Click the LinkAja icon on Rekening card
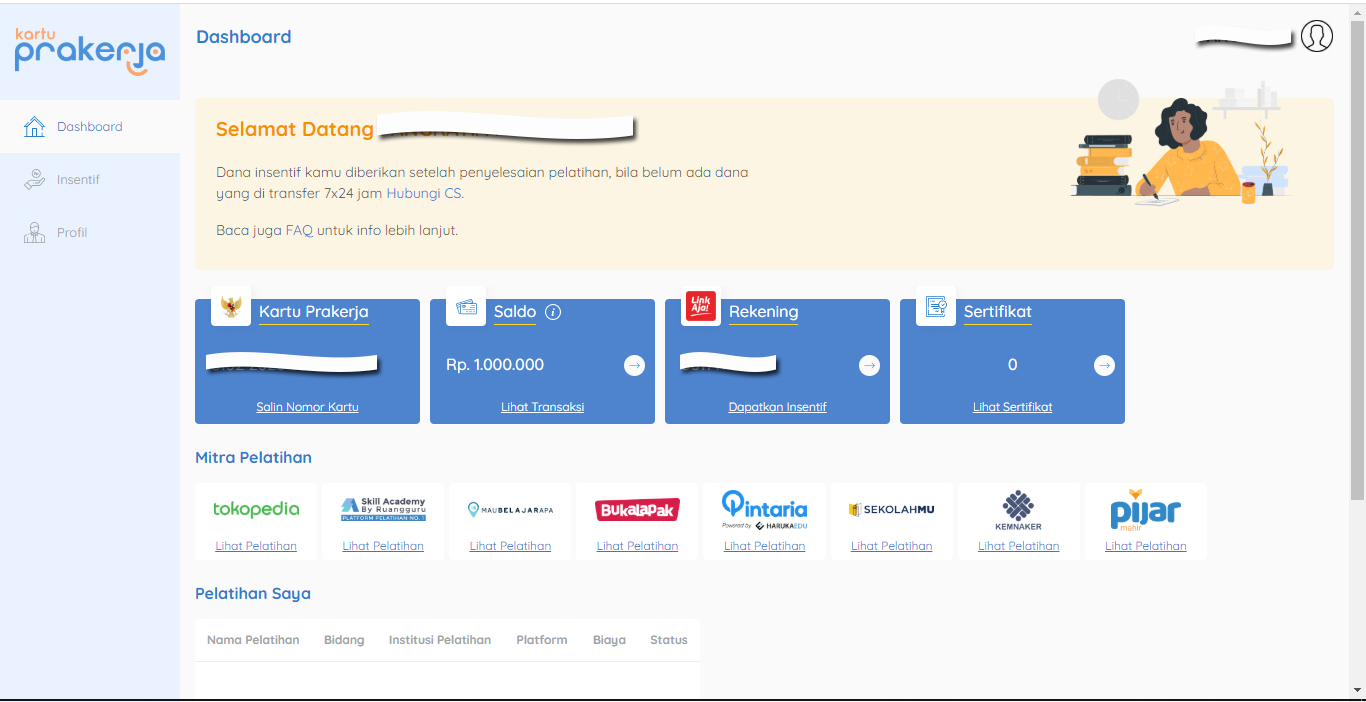Screen dimensions: 1366x702 (701, 306)
